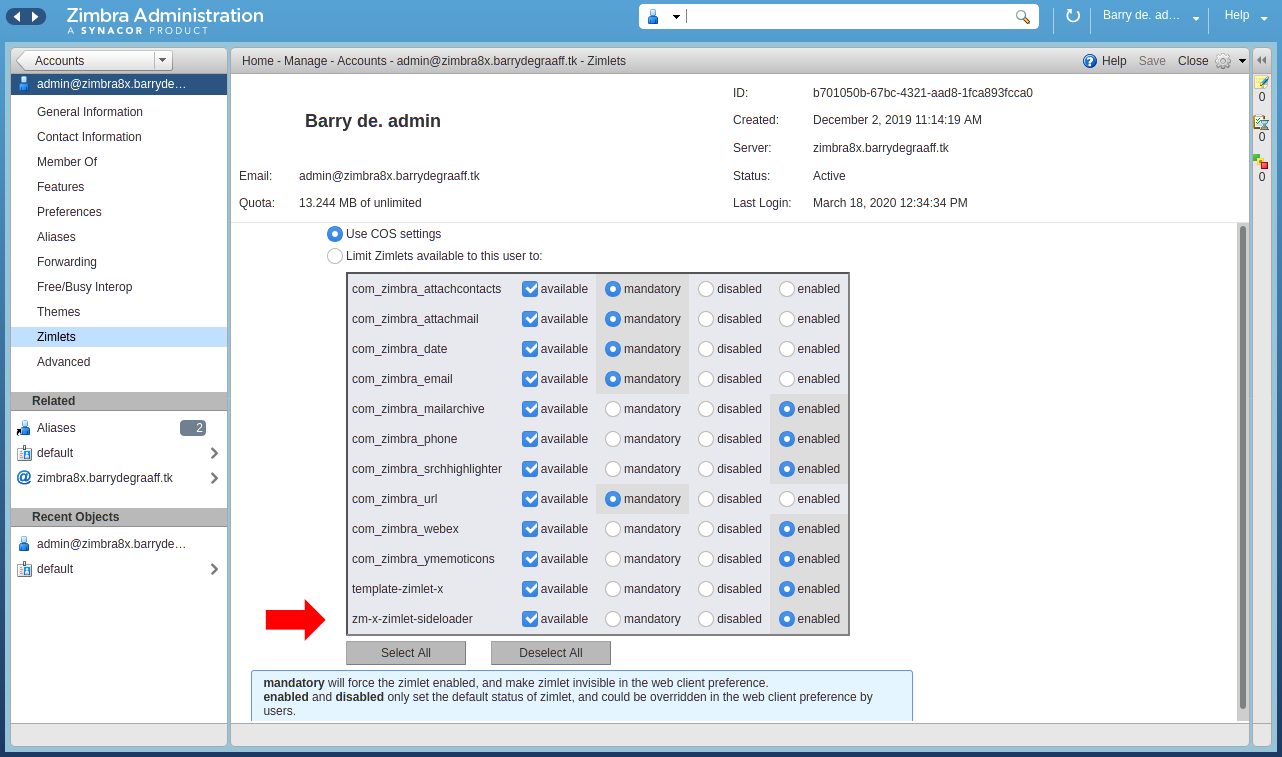Viewport: 1282px width, 757px height.
Task: Expand default chevron in Recent Objects
Action: pos(214,569)
